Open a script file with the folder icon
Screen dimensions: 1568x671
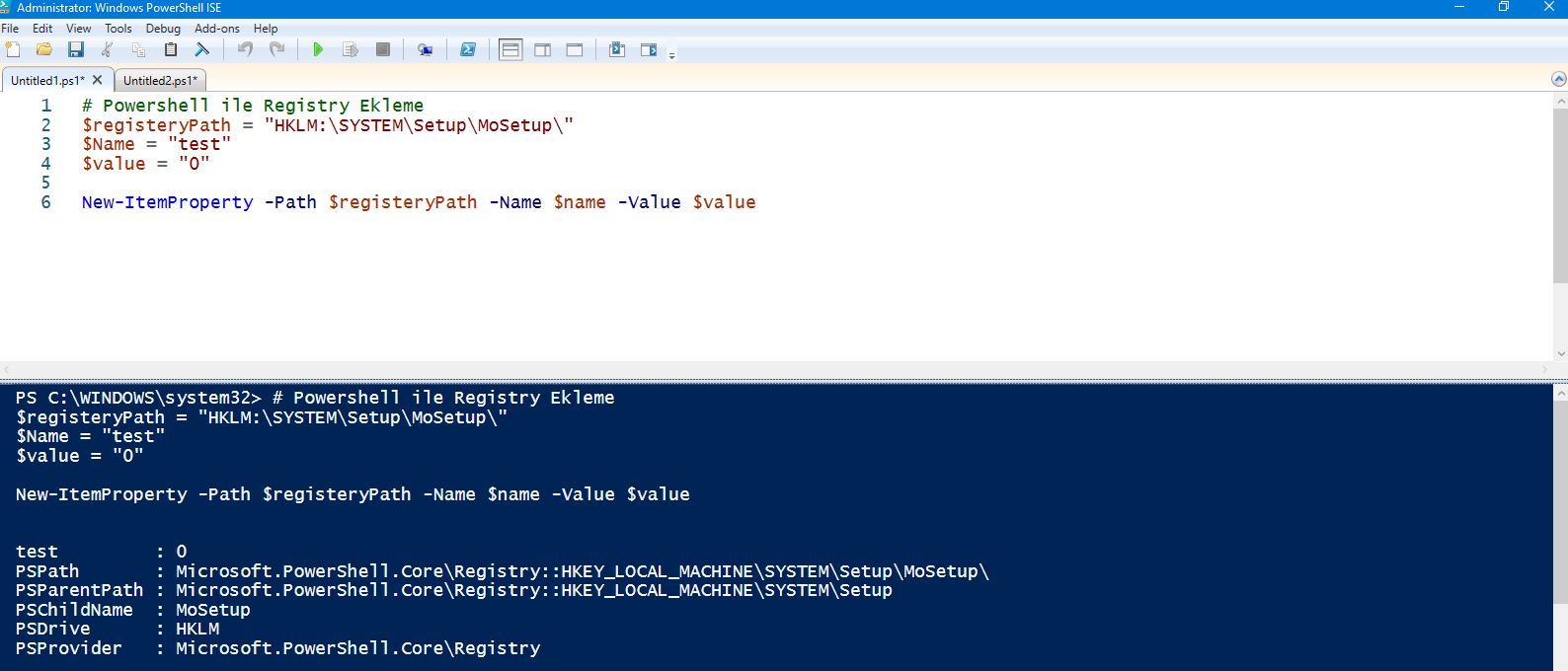click(44, 49)
